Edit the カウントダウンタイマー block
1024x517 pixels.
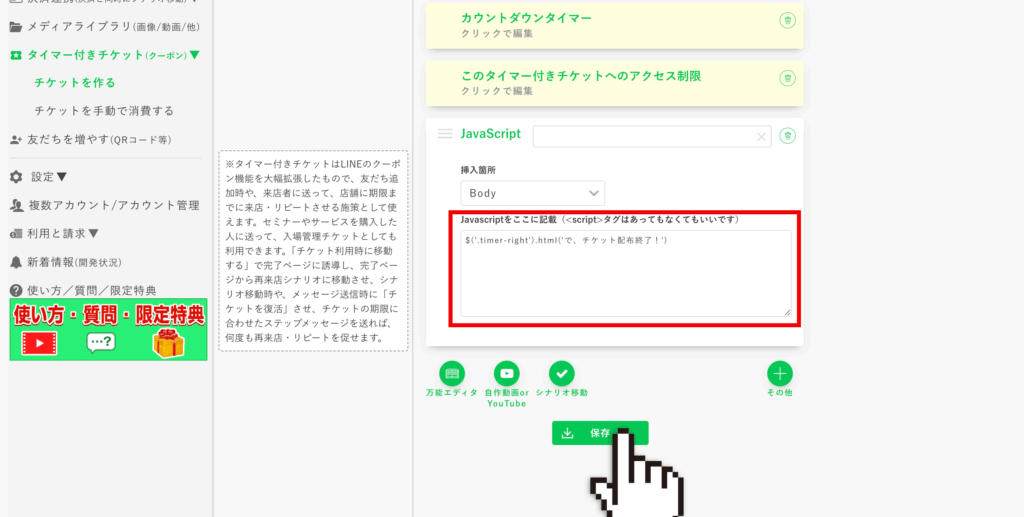pyautogui.click(x=615, y=25)
